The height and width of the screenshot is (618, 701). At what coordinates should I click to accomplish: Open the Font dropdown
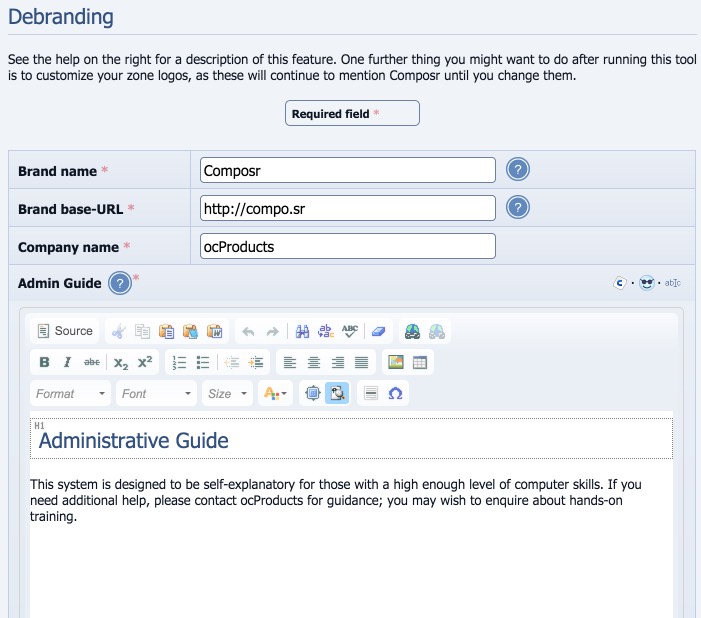click(x=156, y=394)
